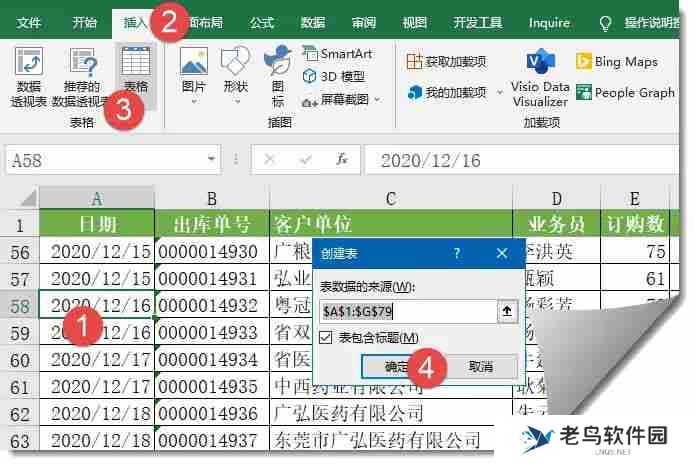The height and width of the screenshot is (465, 694).
Task: Click help question mark in 创建表 dialog
Action: tap(457, 254)
